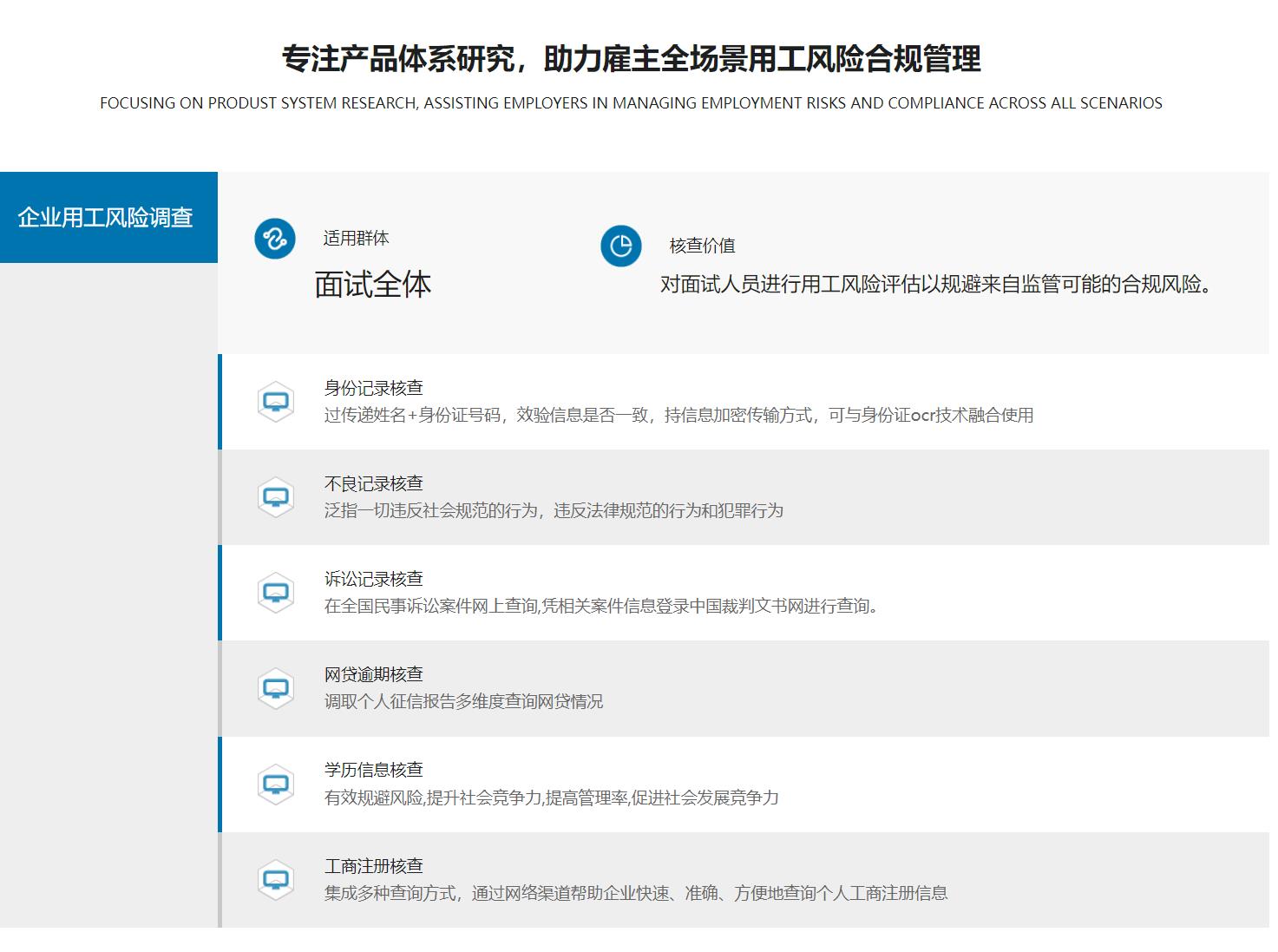Click the description starting 有效规避风险,提升社会竞争力
Image resolution: width=1278 pixels, height=952 pixels.
coord(552,798)
